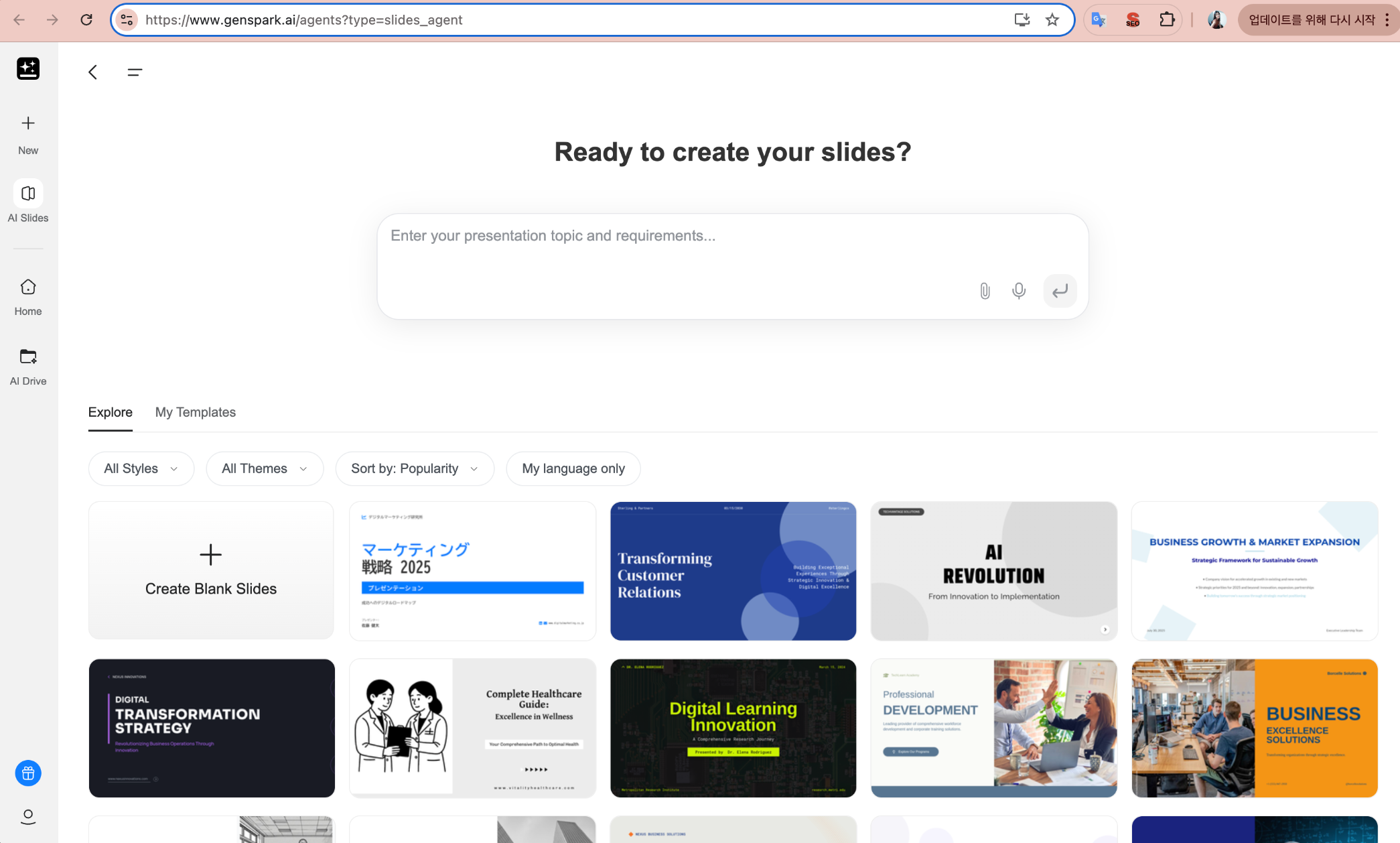Select the Explore tab
The height and width of the screenshot is (843, 1400).
click(x=111, y=412)
